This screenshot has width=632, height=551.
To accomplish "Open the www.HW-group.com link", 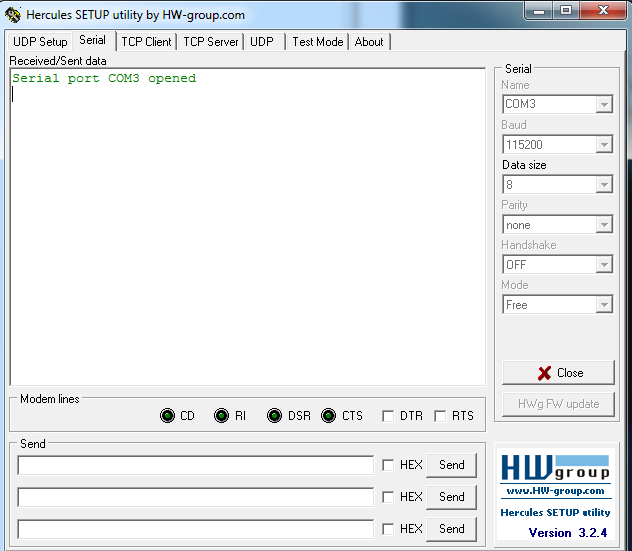I will pyautogui.click(x=555, y=491).
